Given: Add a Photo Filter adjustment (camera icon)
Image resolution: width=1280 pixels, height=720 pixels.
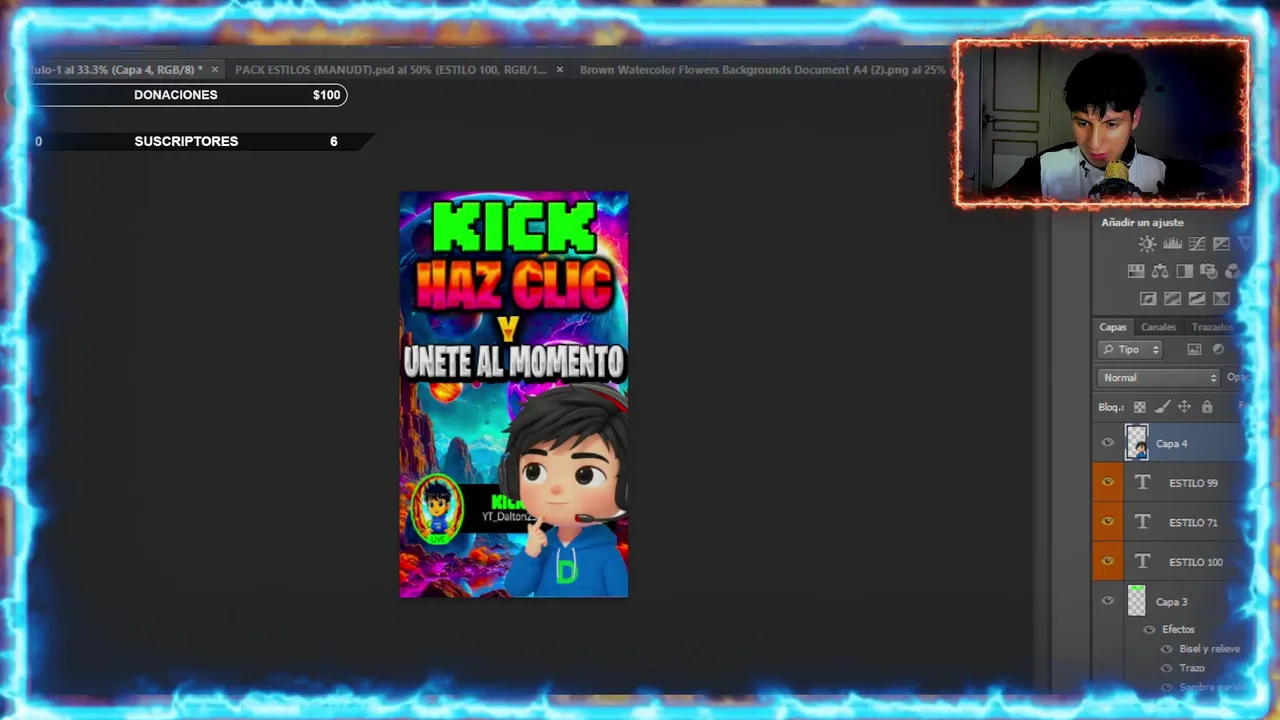Looking at the screenshot, I should (1208, 271).
